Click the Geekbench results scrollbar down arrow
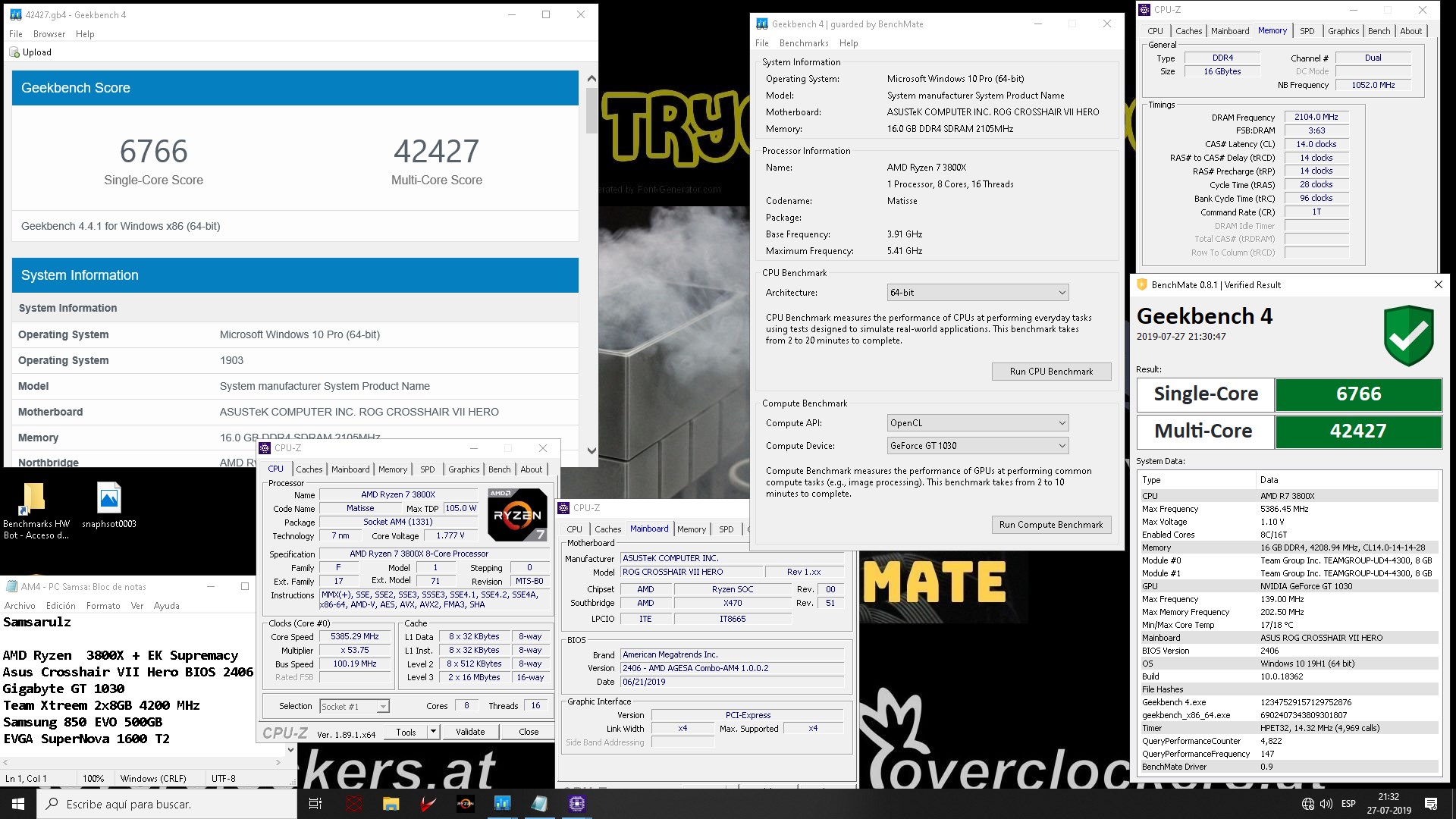The width and height of the screenshot is (1456, 819). point(591,450)
